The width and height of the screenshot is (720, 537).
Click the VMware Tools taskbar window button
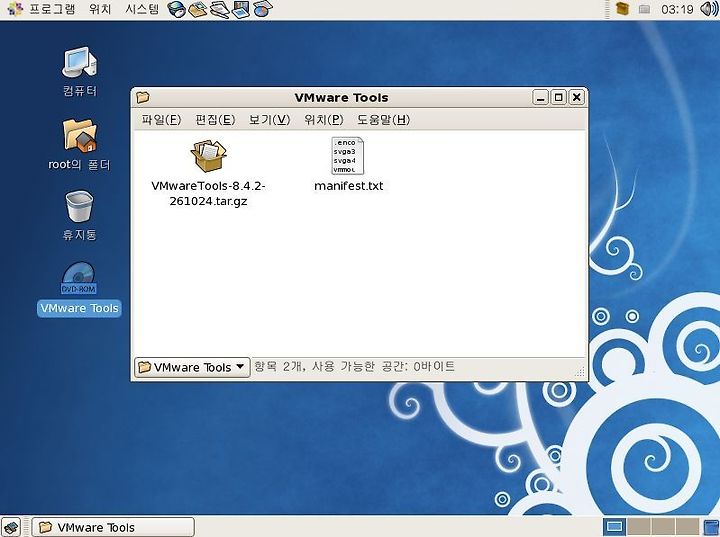coord(113,527)
